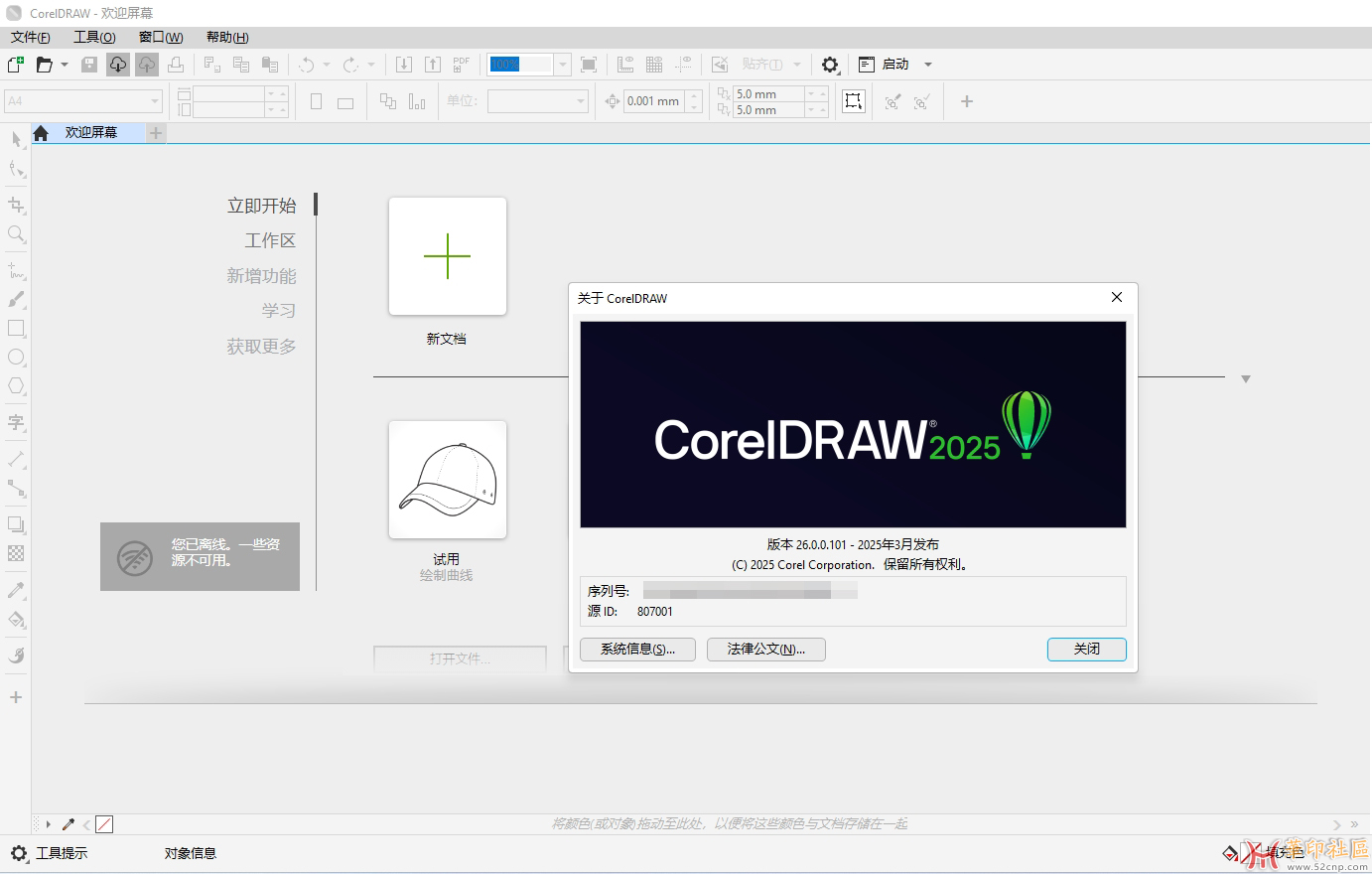1372x874 pixels.
Task: Select the Crop tool
Action: [x=16, y=206]
